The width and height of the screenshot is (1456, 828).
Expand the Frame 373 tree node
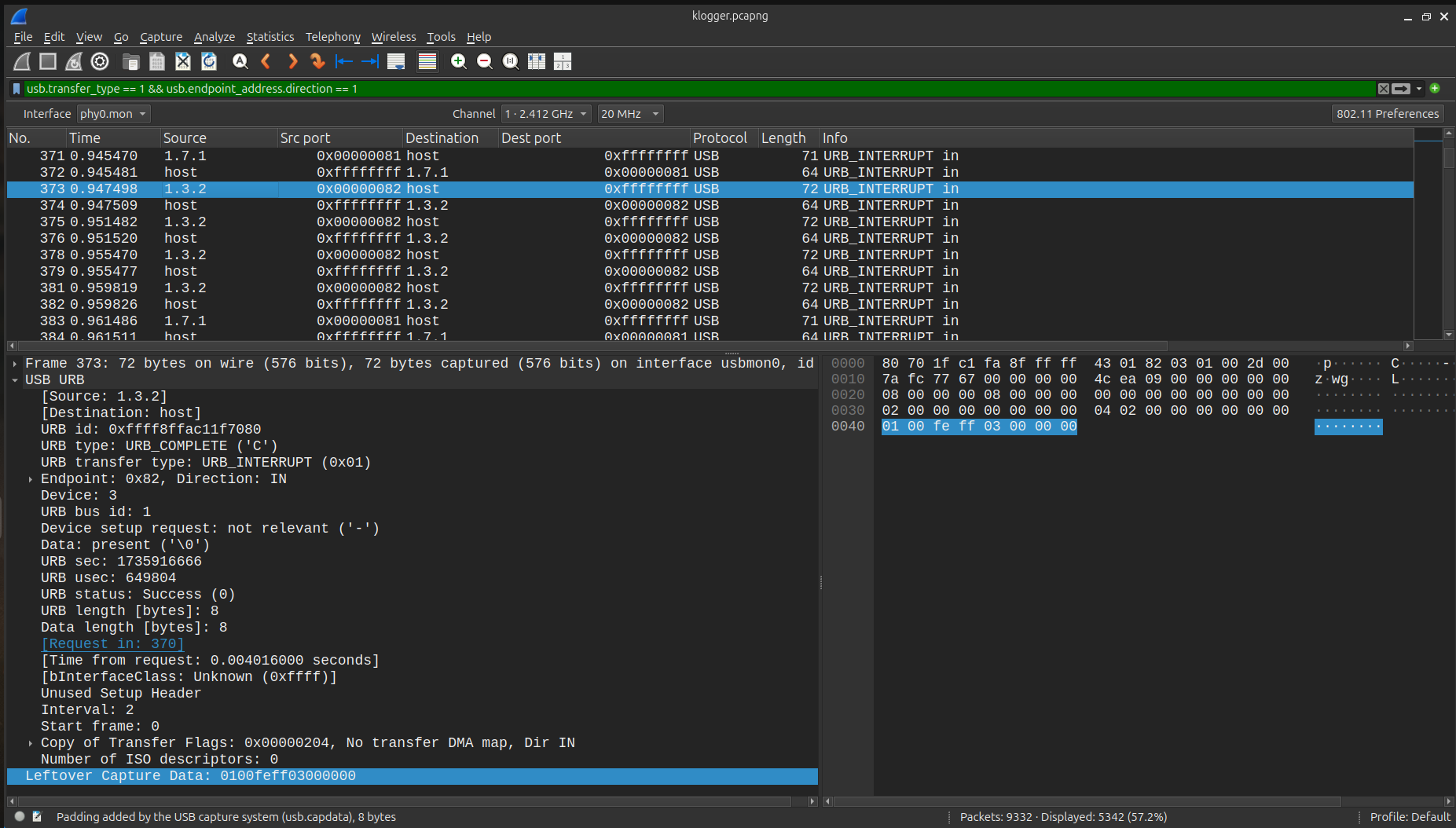pyautogui.click(x=15, y=364)
